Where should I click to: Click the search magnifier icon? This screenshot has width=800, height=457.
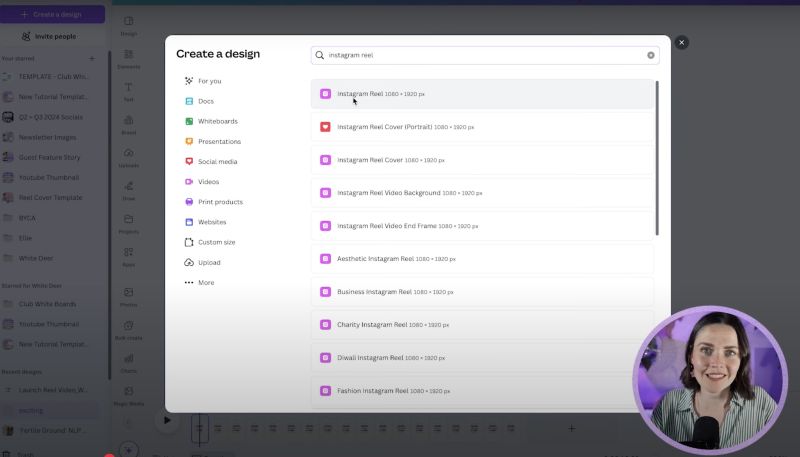(319, 55)
